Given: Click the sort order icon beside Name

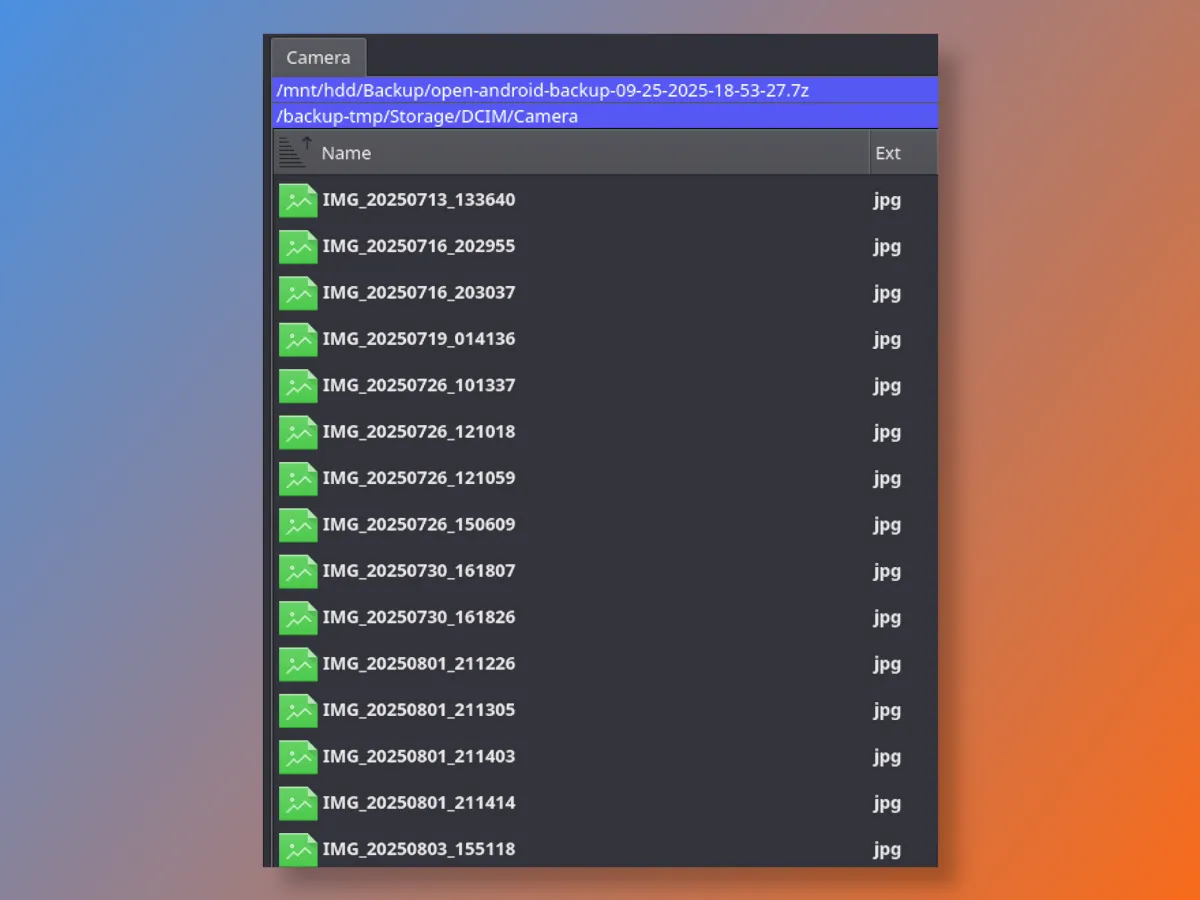Looking at the screenshot, I should pyautogui.click(x=294, y=152).
